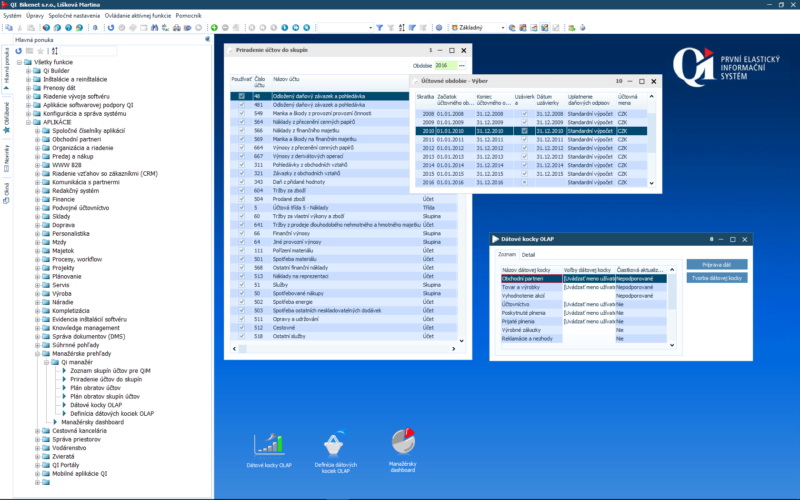
Task: Click search field in Hlavná ponuka panel
Action: [89, 51]
